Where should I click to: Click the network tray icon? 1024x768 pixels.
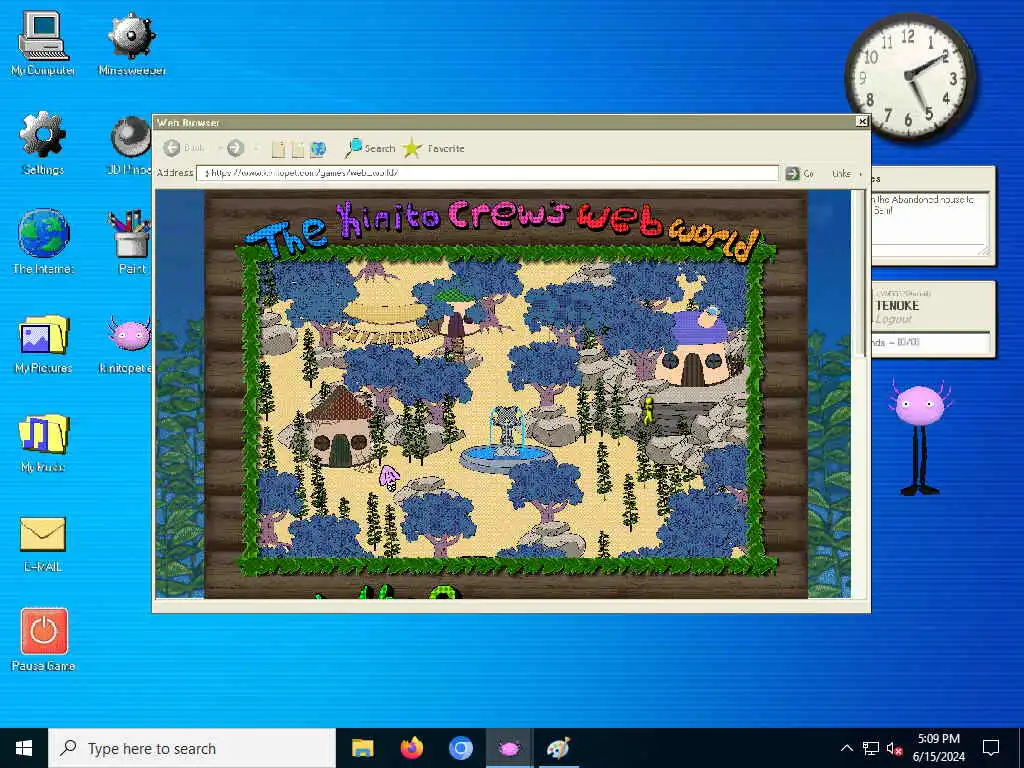pos(871,748)
